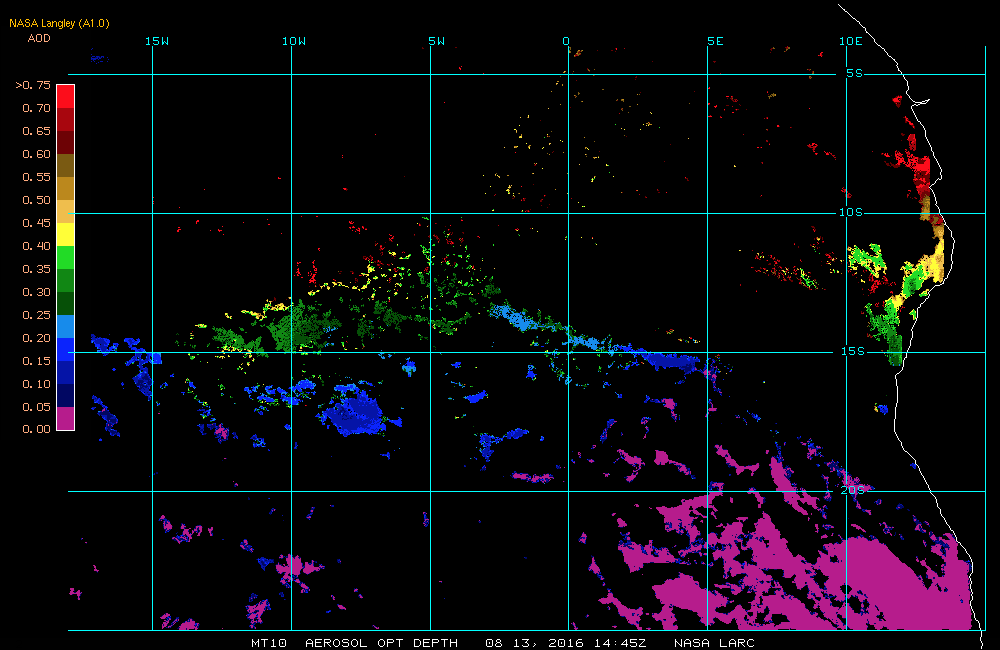The height and width of the screenshot is (650, 1000).
Task: Click the 5W longitude label
Action: (437, 41)
